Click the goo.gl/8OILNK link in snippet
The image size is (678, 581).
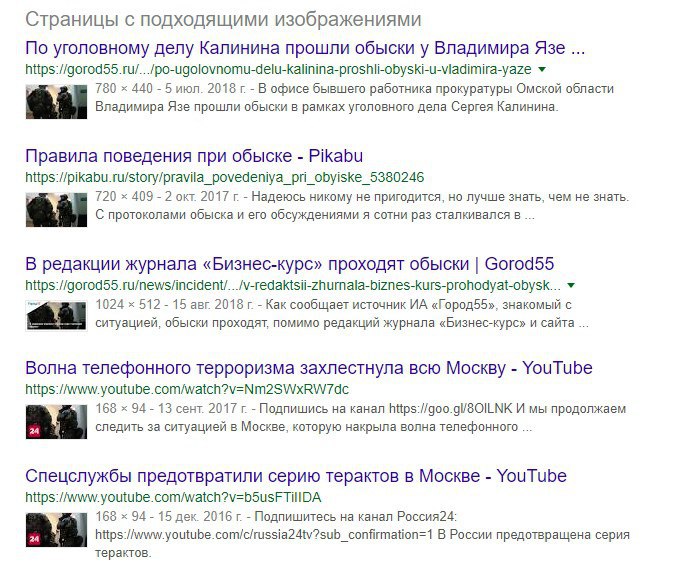coord(450,409)
